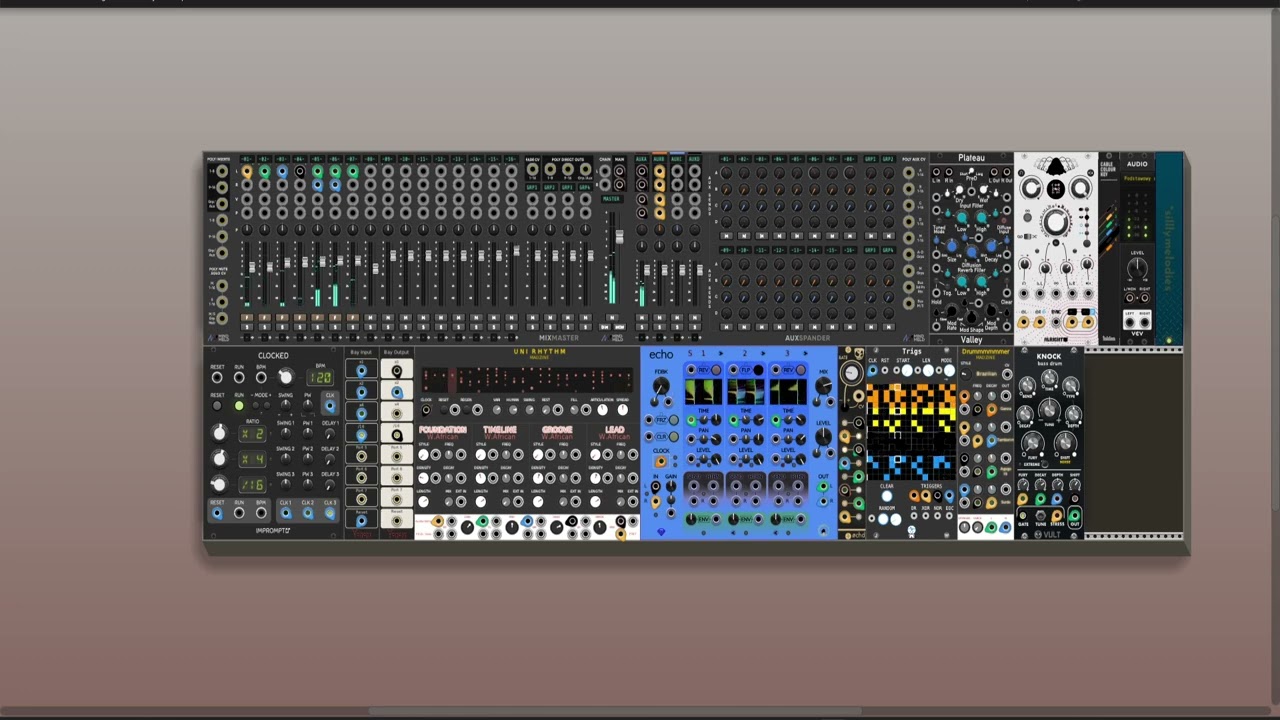Toggle Plateau Tuned Mode button

[939, 221]
